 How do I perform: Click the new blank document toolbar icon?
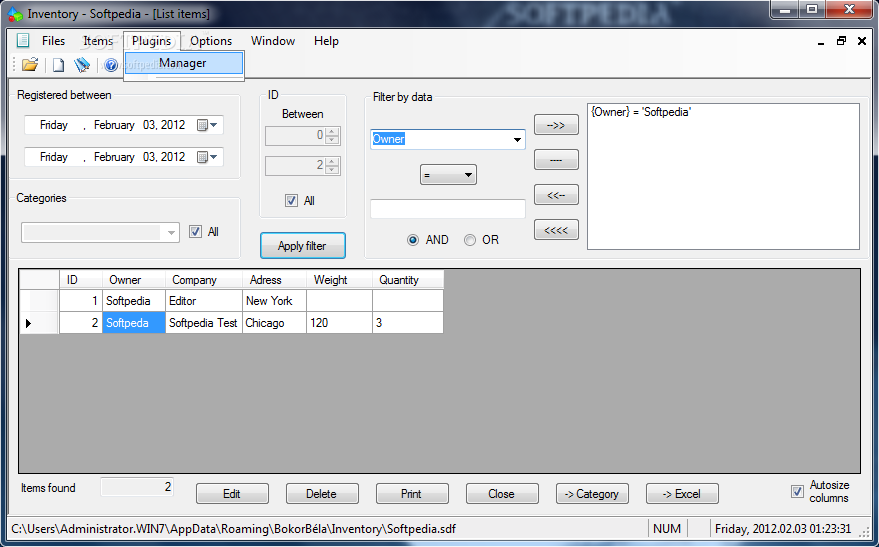58,65
